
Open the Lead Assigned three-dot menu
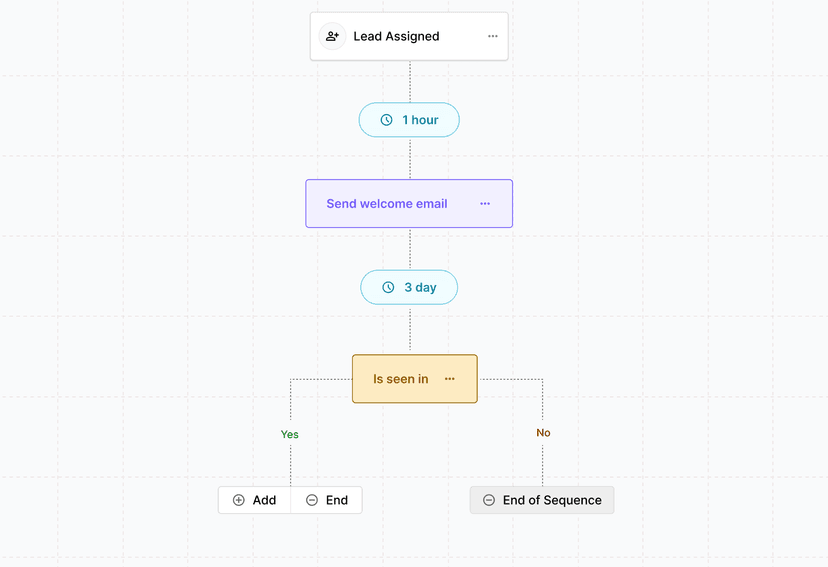point(493,36)
